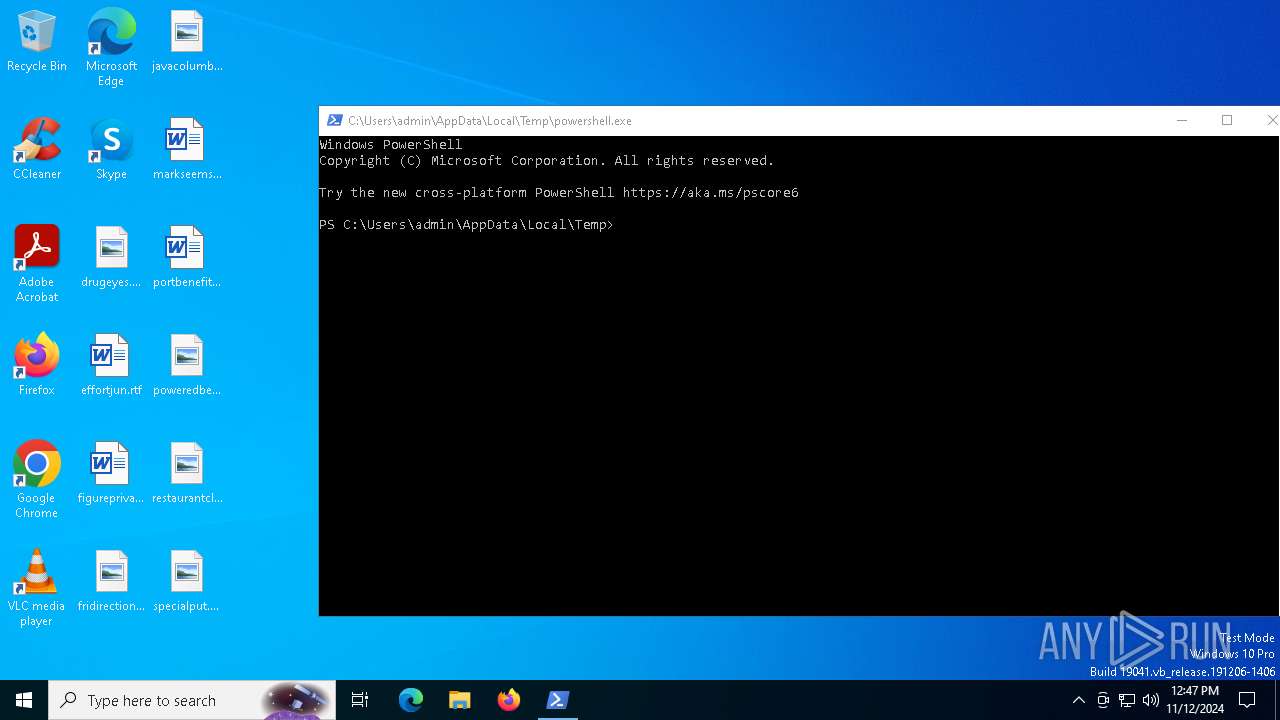The width and height of the screenshot is (1280, 720).
Task: Open Task View from the taskbar
Action: point(360,700)
